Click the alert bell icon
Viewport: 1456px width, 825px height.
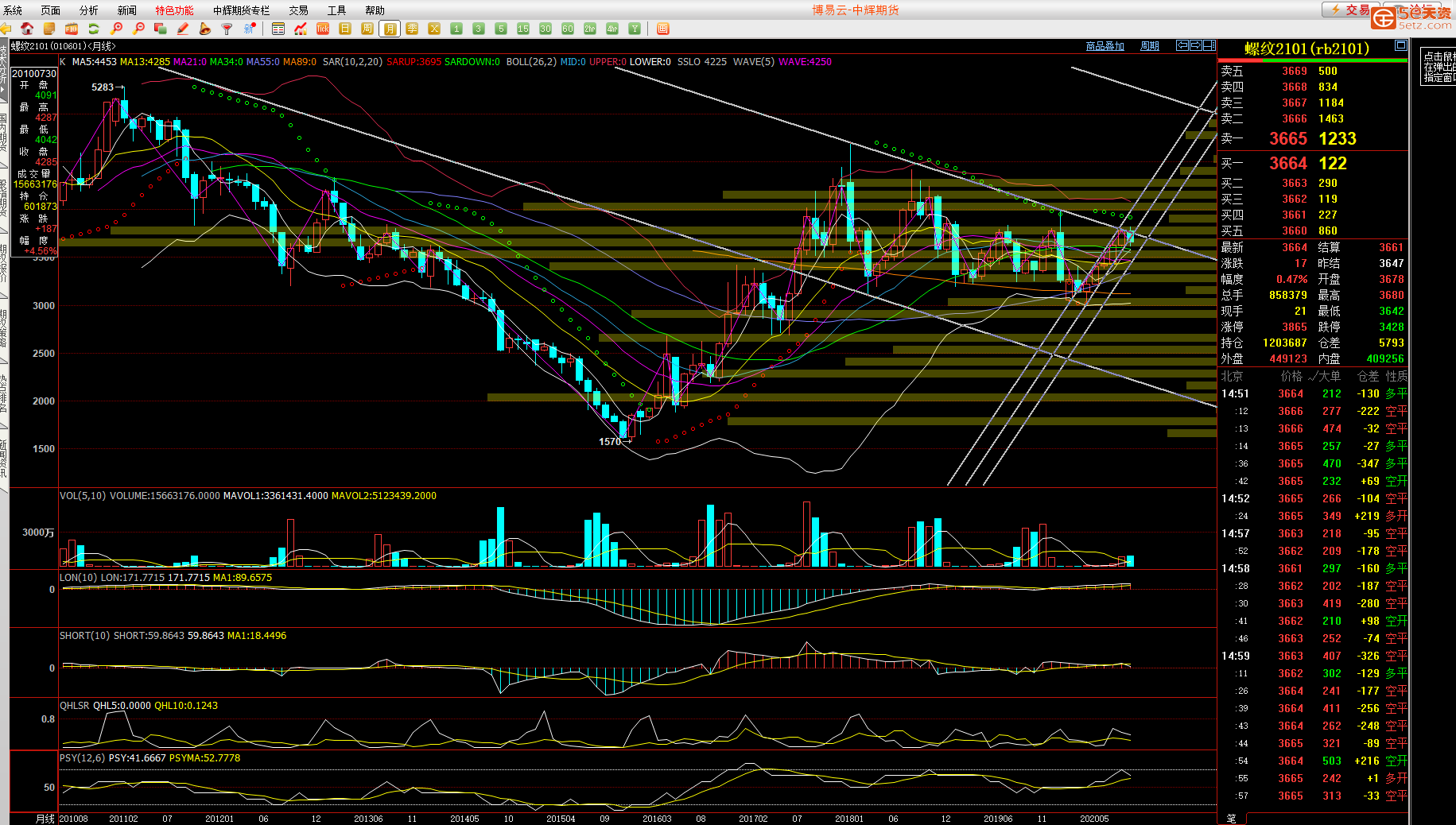pyautogui.click(x=205, y=29)
